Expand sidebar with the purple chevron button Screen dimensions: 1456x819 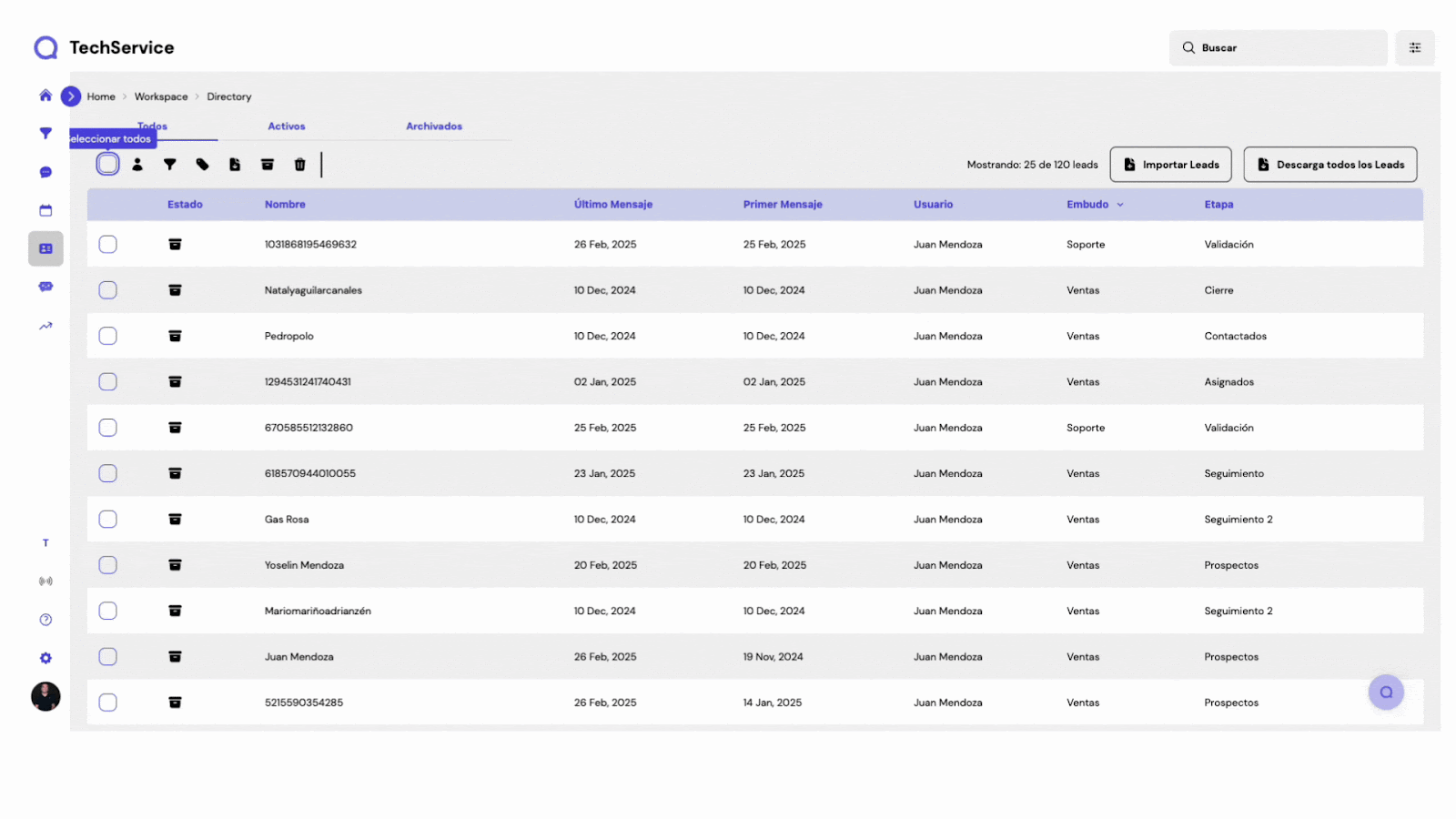71,96
